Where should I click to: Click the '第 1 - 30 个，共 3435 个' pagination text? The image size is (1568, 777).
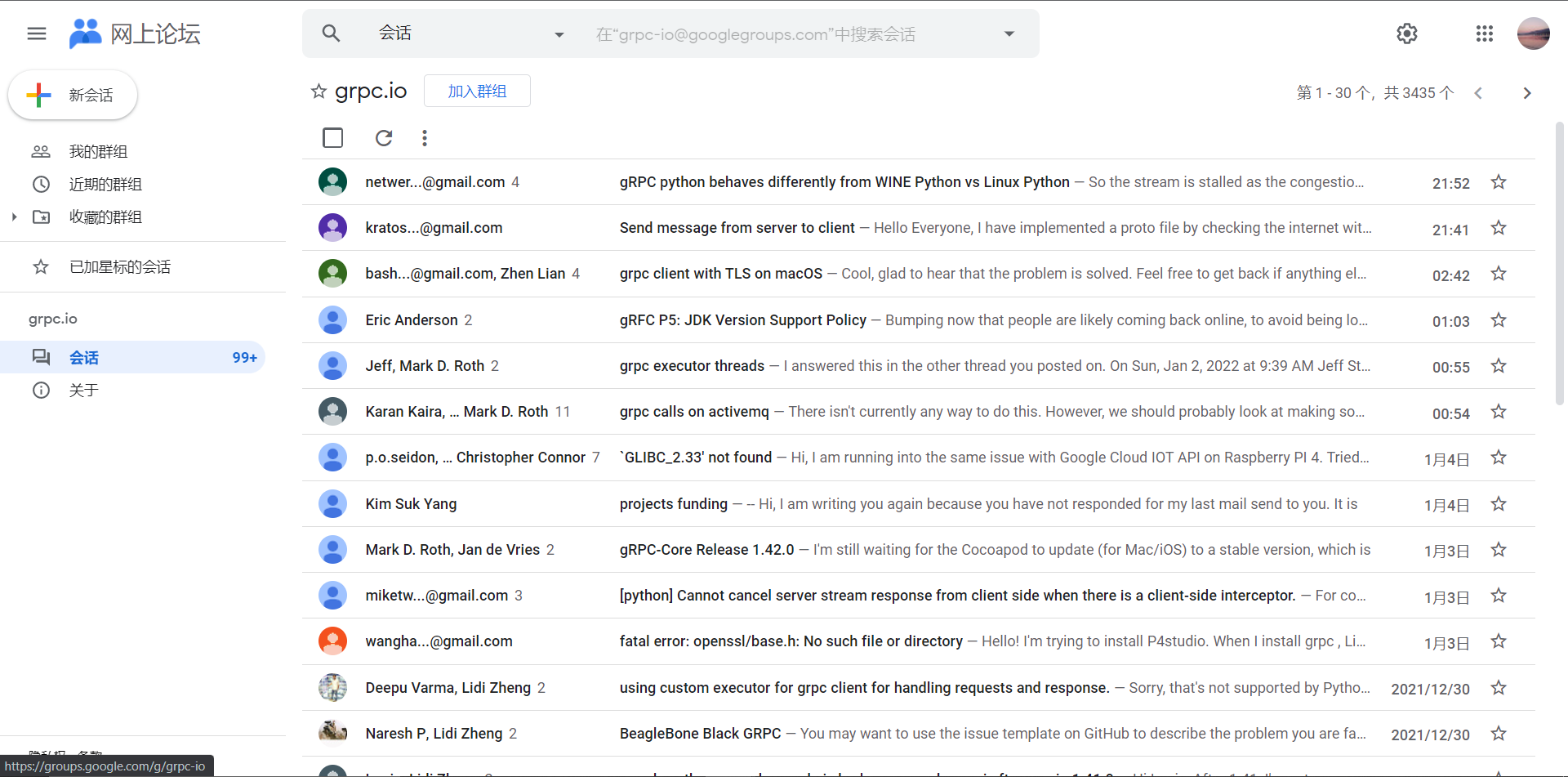click(1374, 93)
